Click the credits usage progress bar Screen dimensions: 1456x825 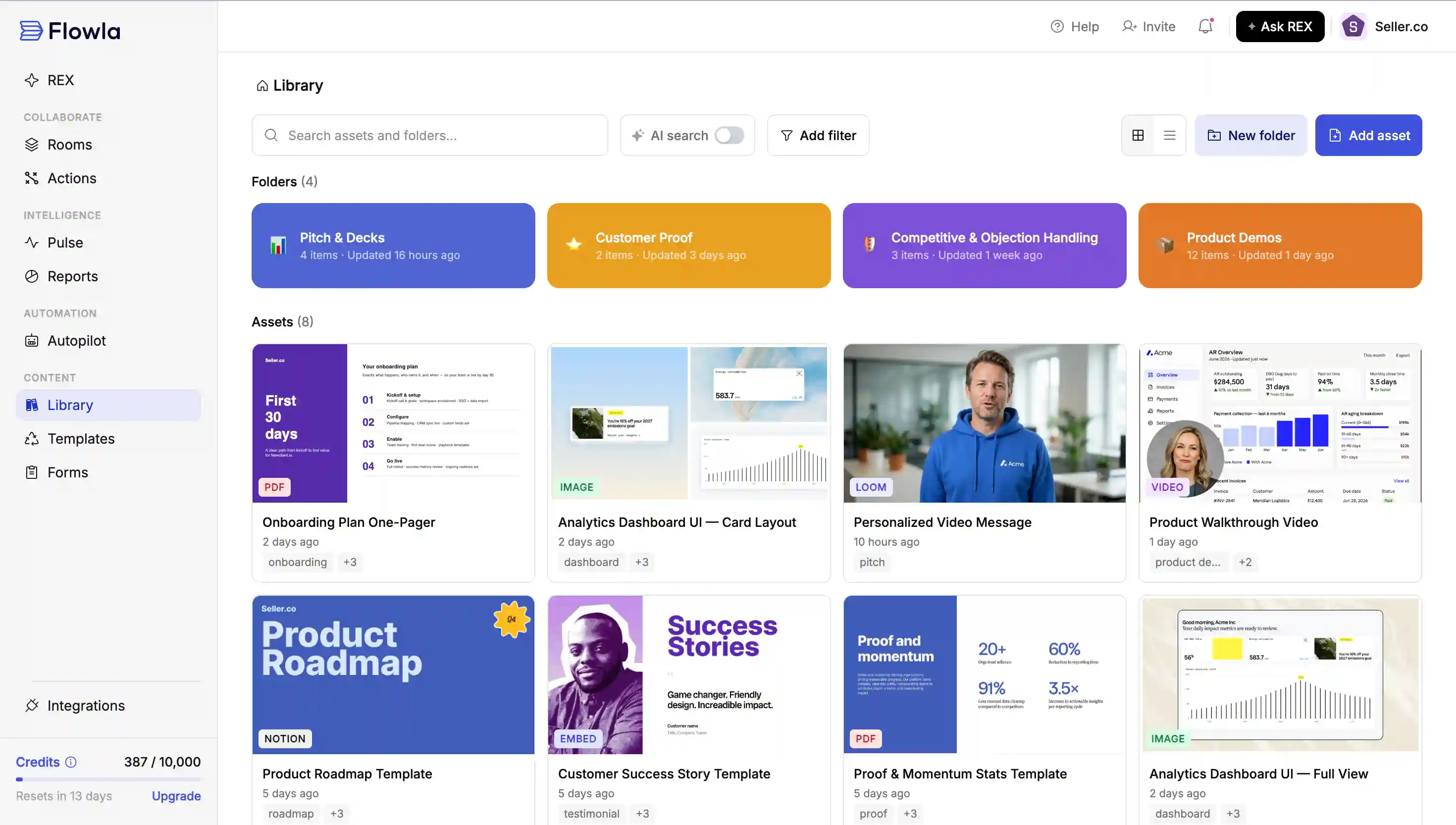(108, 779)
